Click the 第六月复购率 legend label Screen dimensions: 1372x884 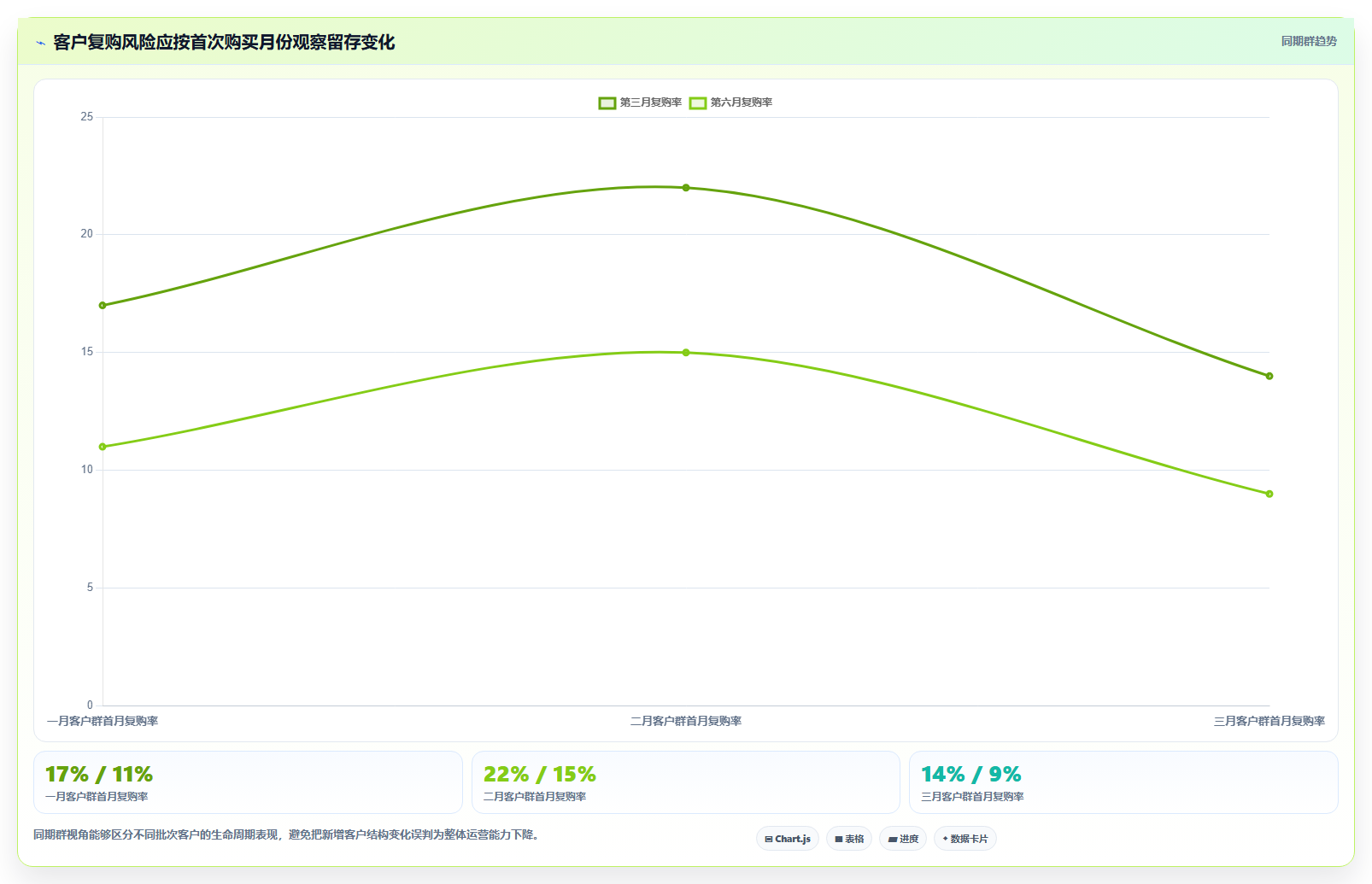tap(742, 102)
